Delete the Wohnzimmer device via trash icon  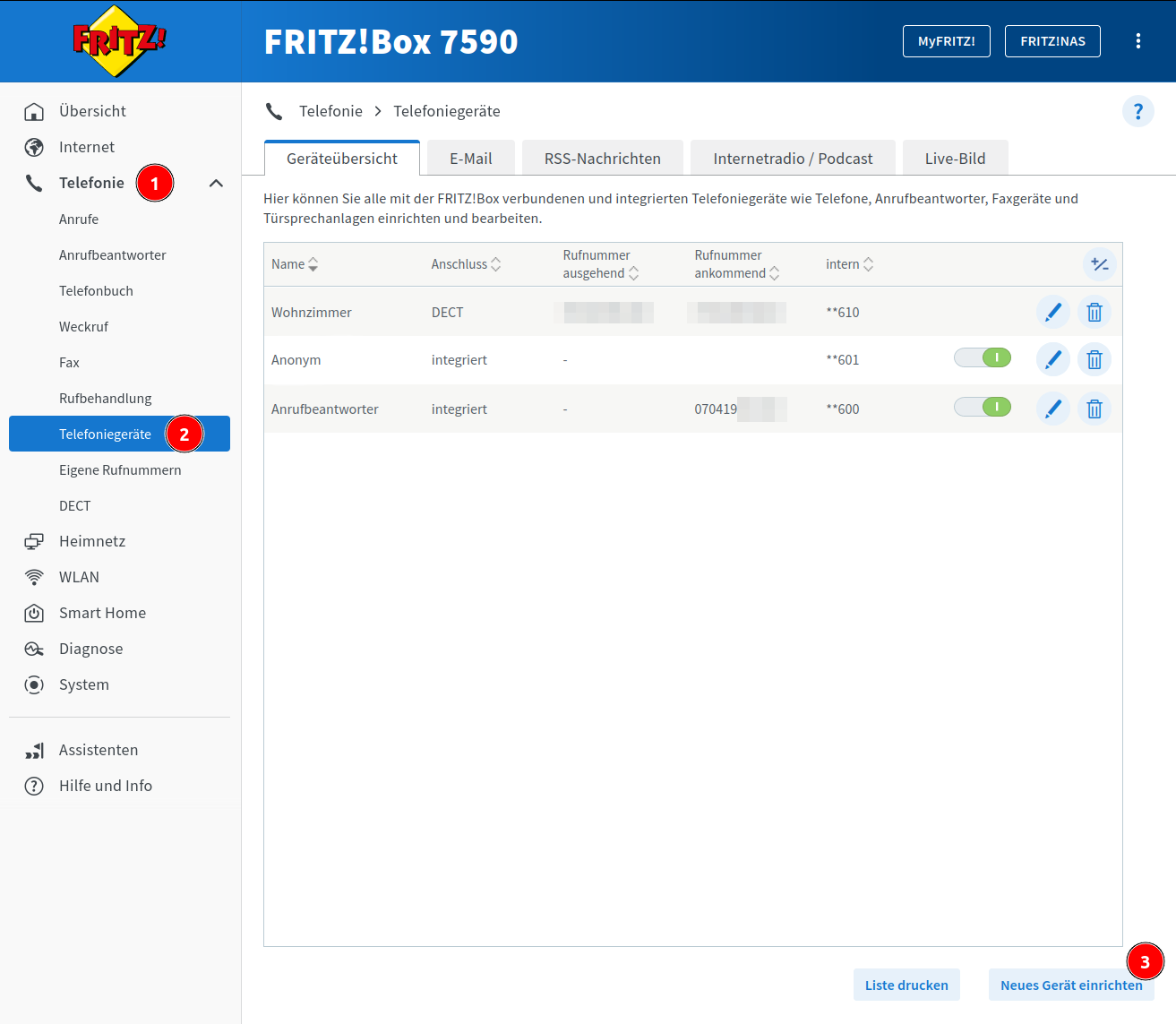(1094, 313)
